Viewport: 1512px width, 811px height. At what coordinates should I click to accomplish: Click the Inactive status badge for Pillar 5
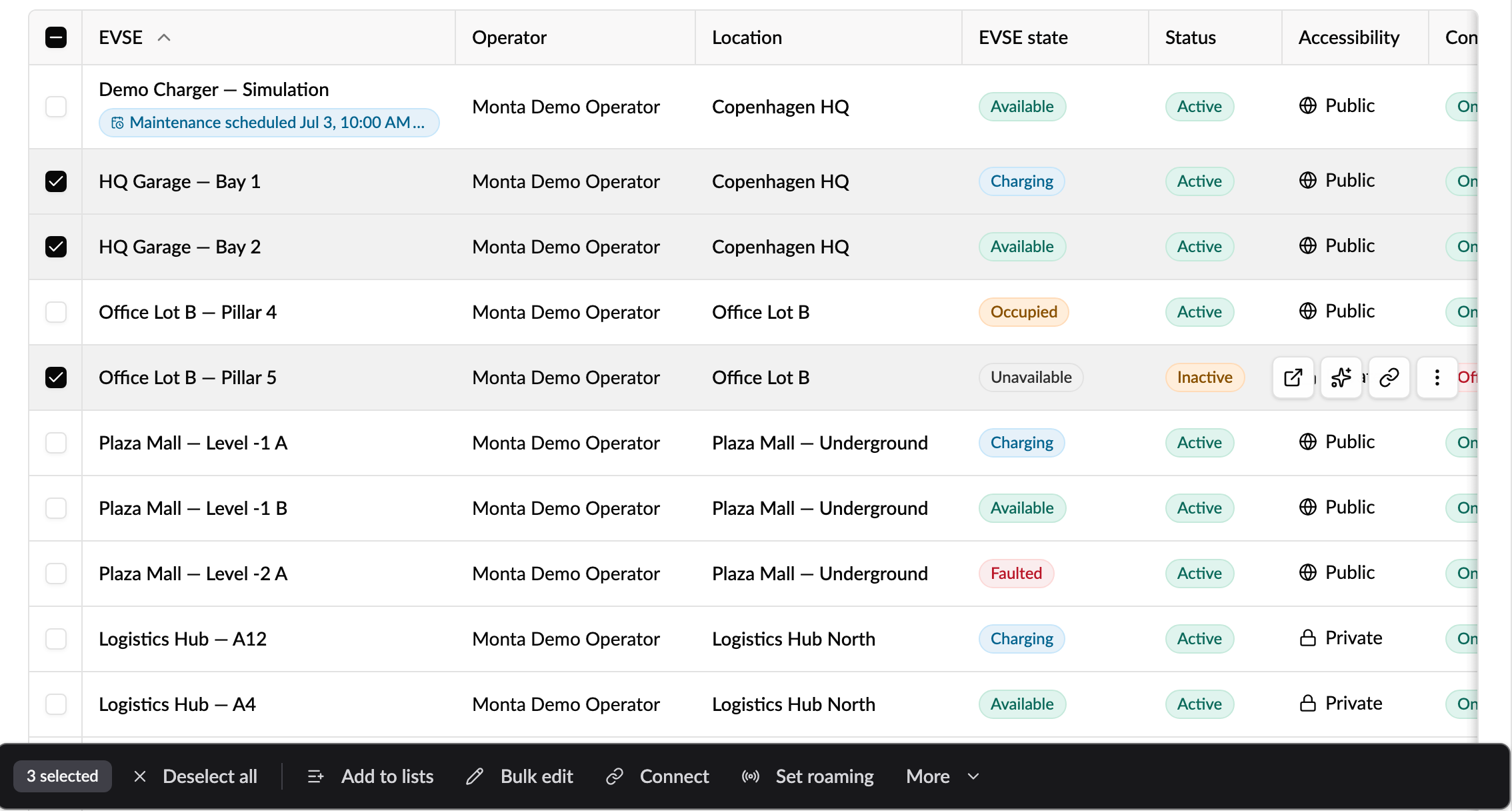(1205, 377)
